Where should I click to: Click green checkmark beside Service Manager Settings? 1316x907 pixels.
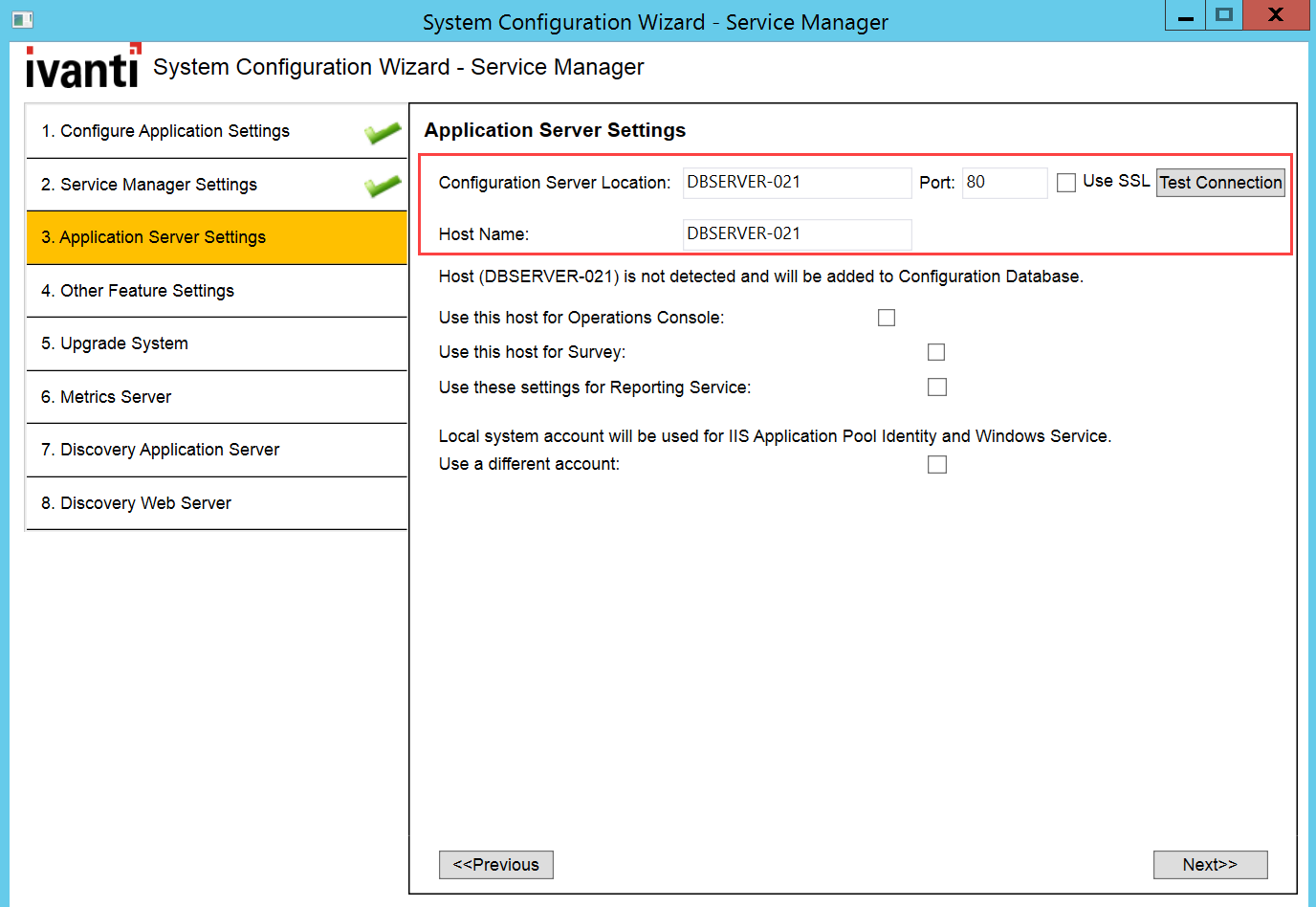point(383,186)
